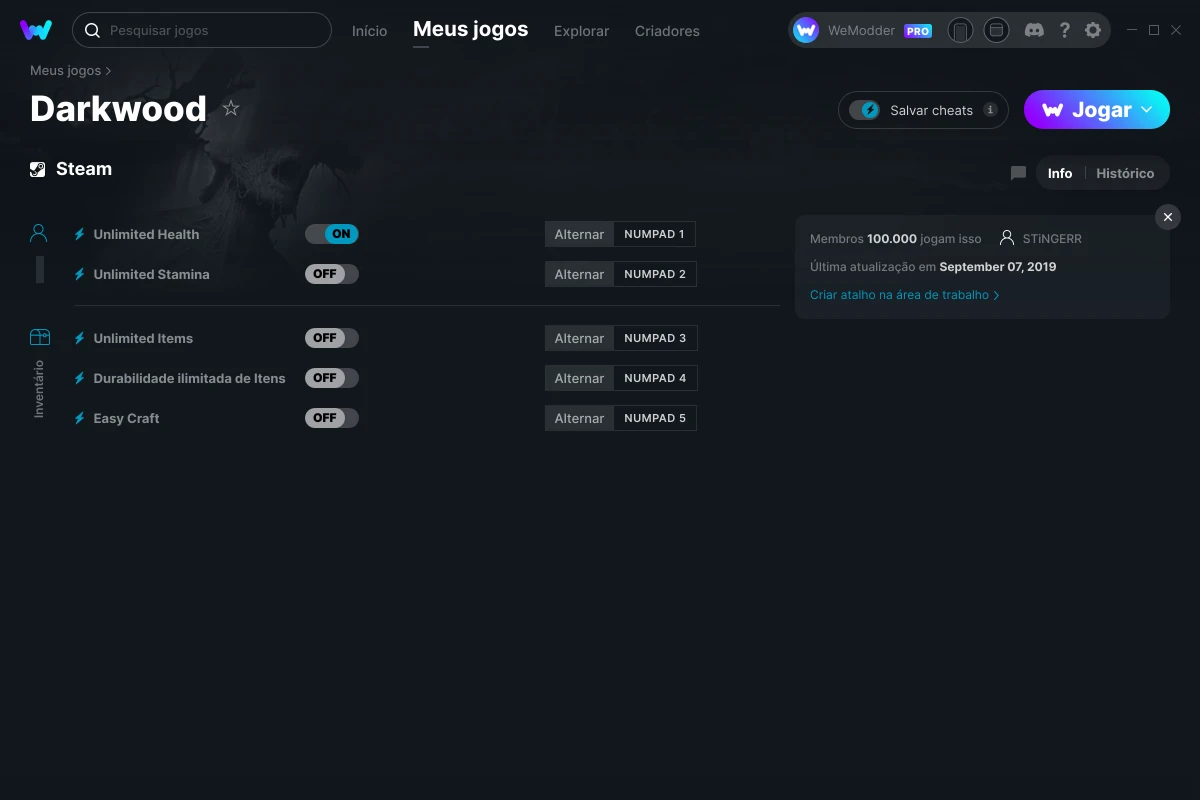Image resolution: width=1200 pixels, height=800 pixels.
Task: Close the info panel
Action: point(1168,217)
